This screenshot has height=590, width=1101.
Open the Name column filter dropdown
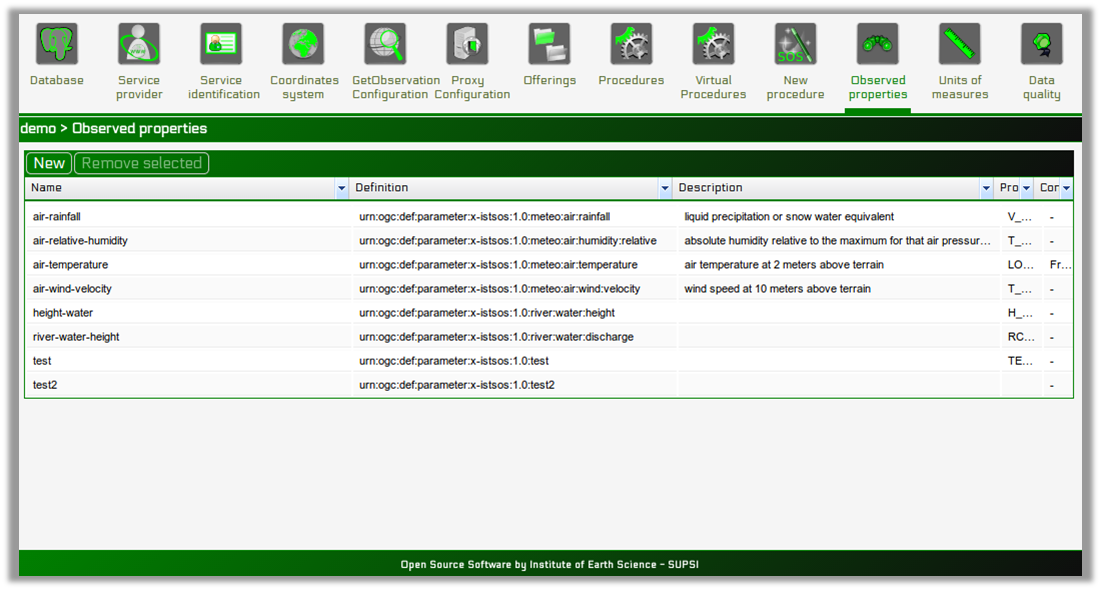tap(341, 188)
